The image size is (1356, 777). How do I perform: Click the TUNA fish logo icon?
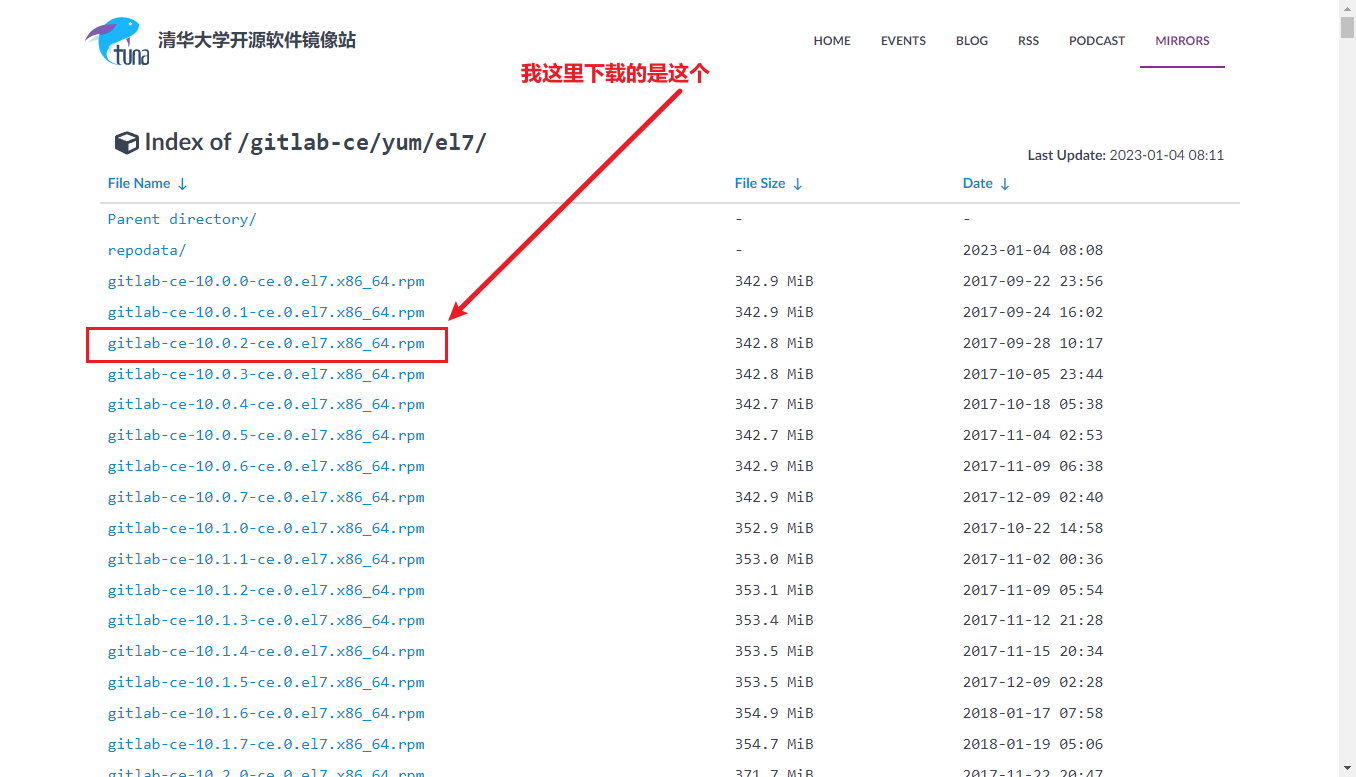[118, 41]
